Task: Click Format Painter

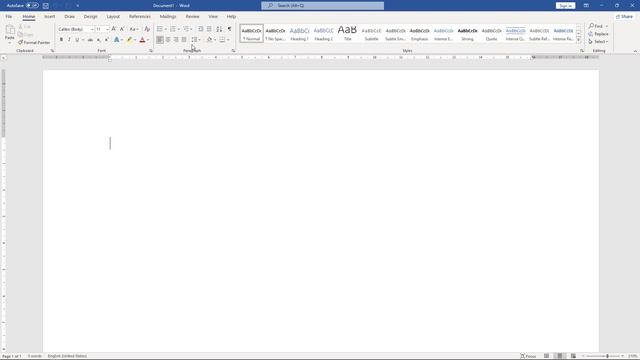Action: point(34,42)
